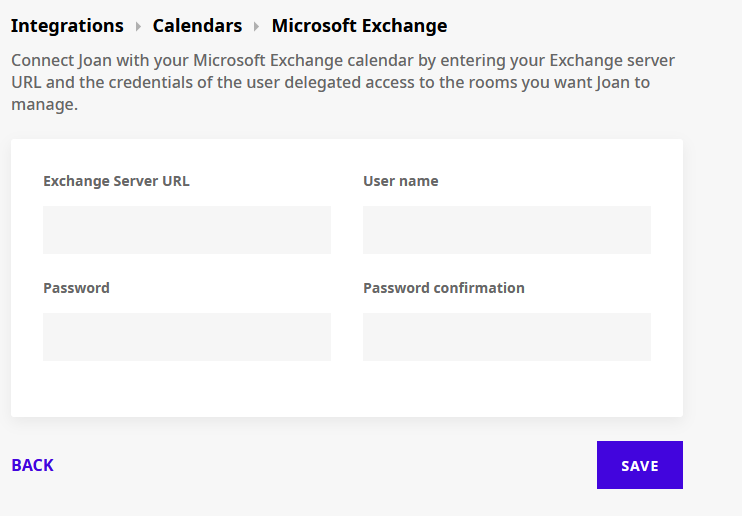742x516 pixels.
Task: Go to Integrations breadcrumb
Action: [x=67, y=26]
